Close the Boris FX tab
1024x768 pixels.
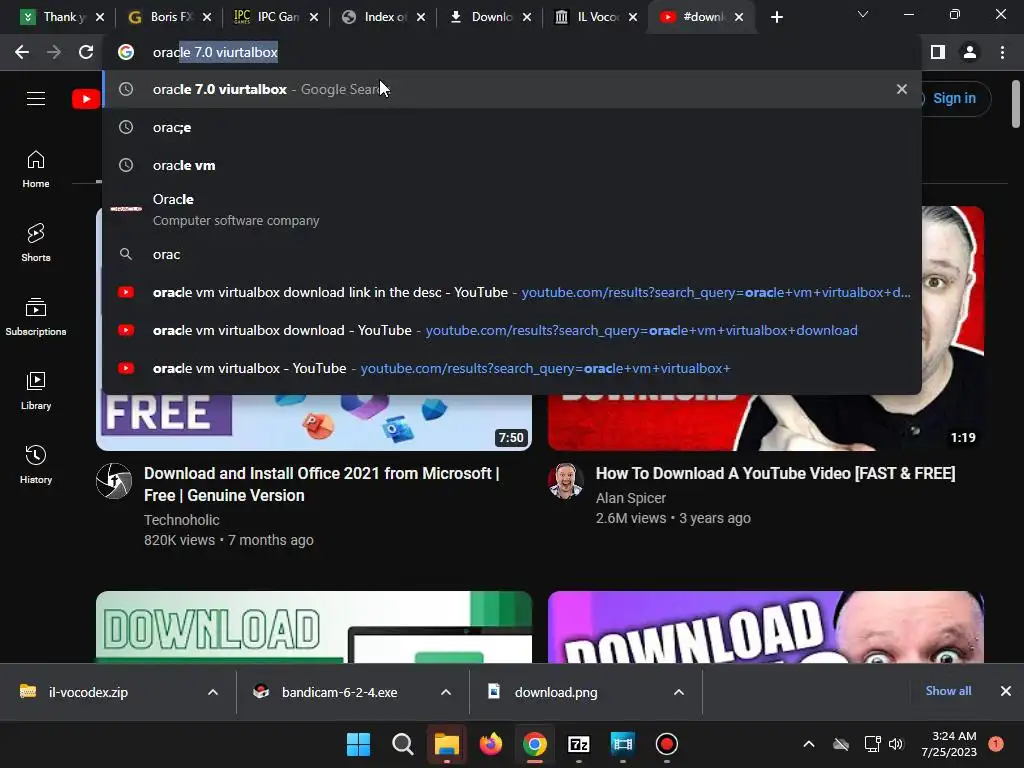(x=207, y=18)
